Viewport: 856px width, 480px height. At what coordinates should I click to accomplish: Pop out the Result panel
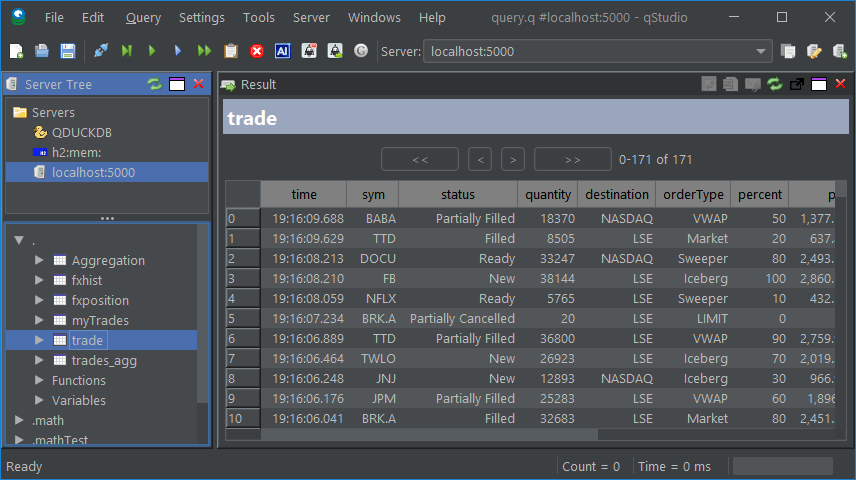(x=797, y=85)
